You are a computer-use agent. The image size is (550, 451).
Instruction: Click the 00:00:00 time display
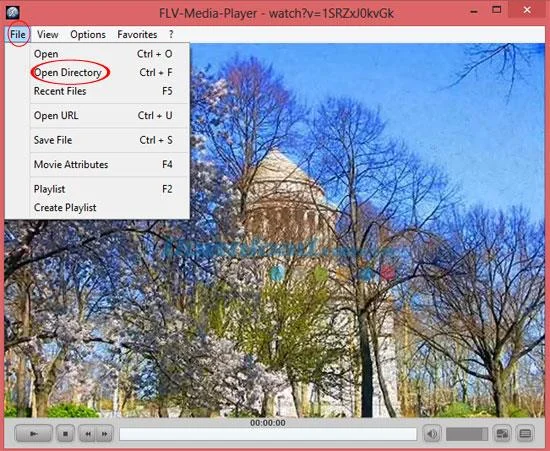(x=268, y=423)
